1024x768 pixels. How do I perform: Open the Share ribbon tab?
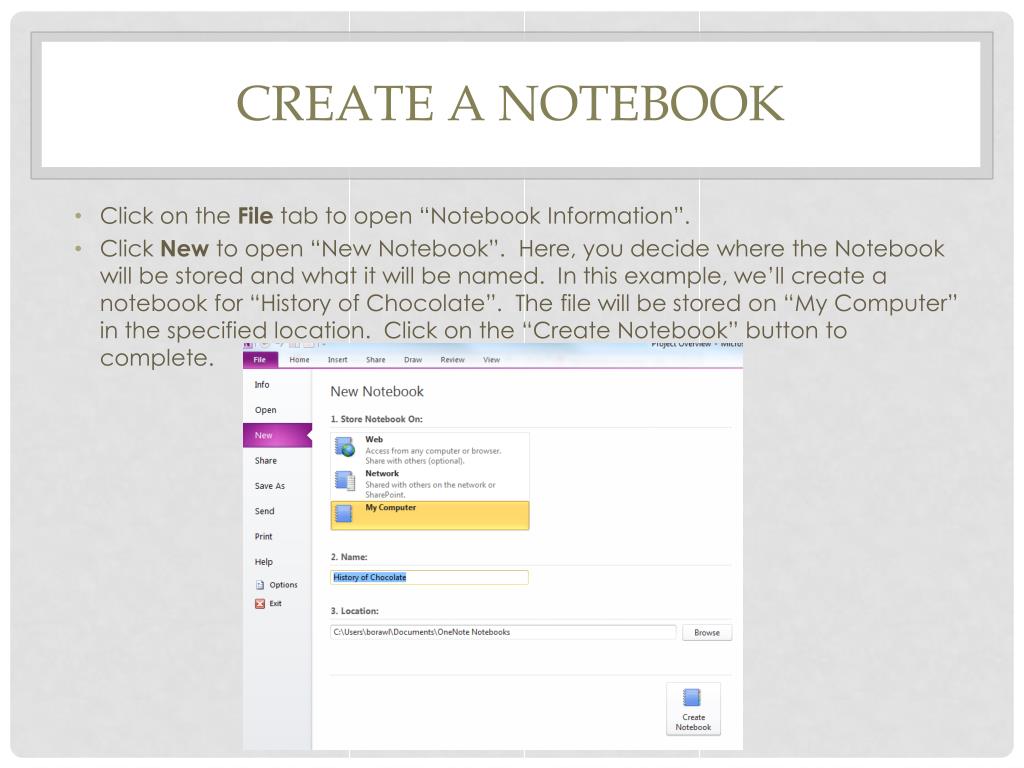click(x=376, y=360)
